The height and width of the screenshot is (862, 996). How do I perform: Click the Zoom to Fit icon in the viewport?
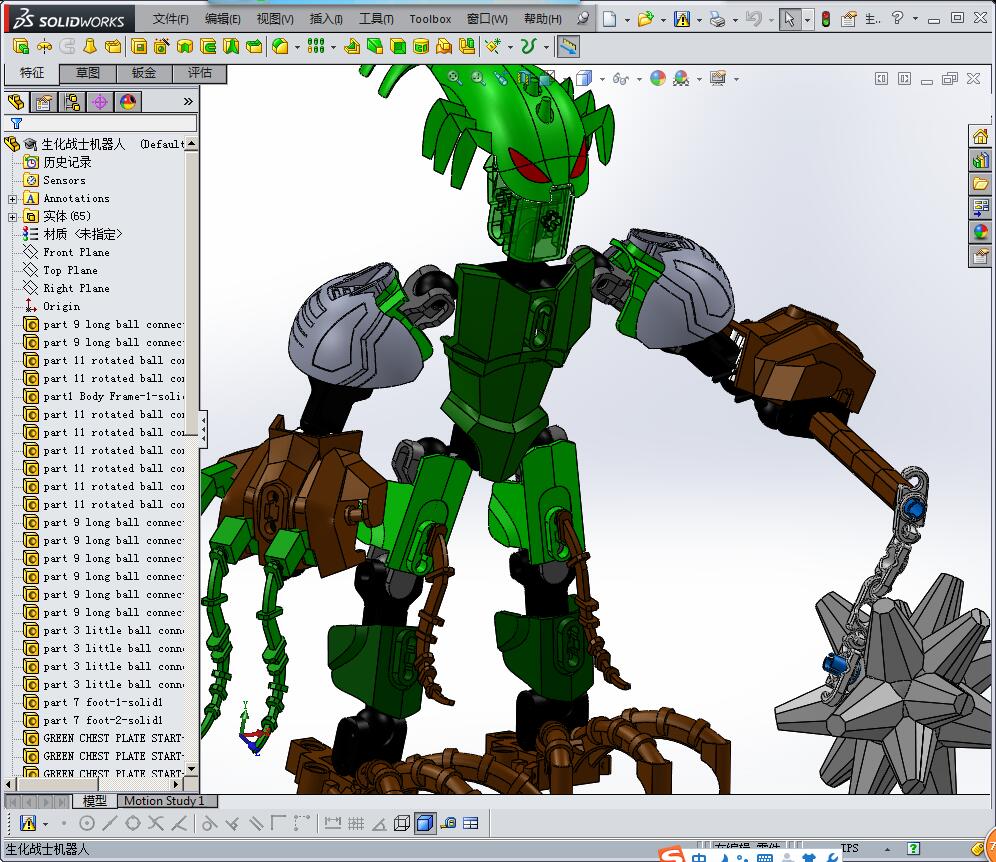click(455, 77)
